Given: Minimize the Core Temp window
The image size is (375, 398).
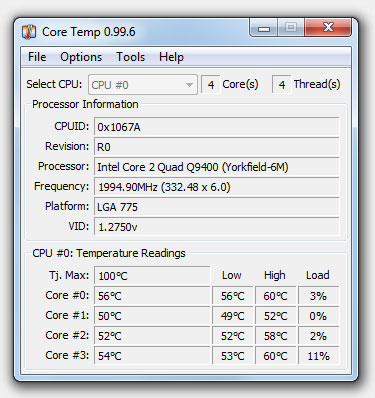Looking at the screenshot, I should tap(264, 28).
